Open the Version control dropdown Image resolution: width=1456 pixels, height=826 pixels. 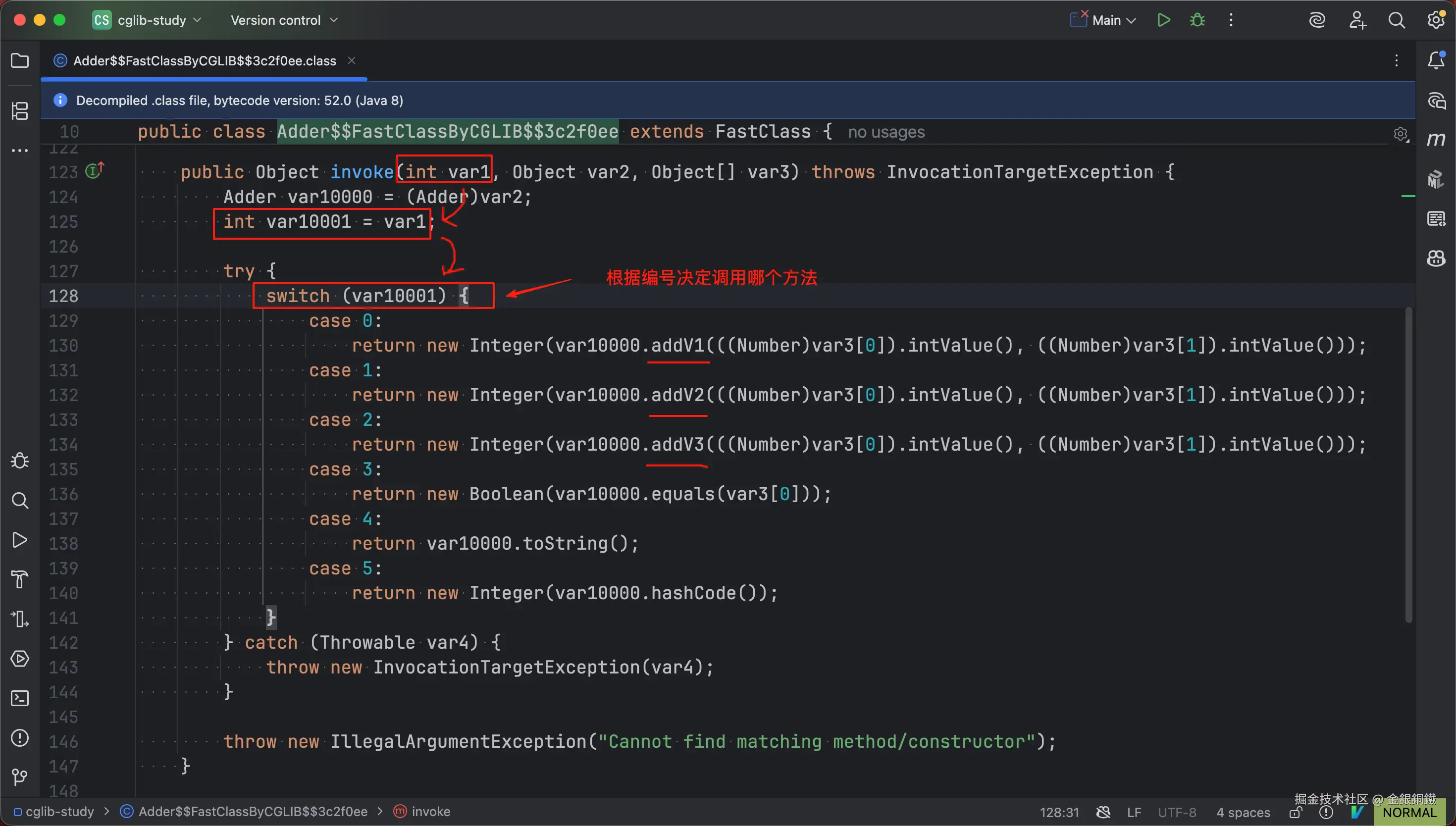pos(284,20)
